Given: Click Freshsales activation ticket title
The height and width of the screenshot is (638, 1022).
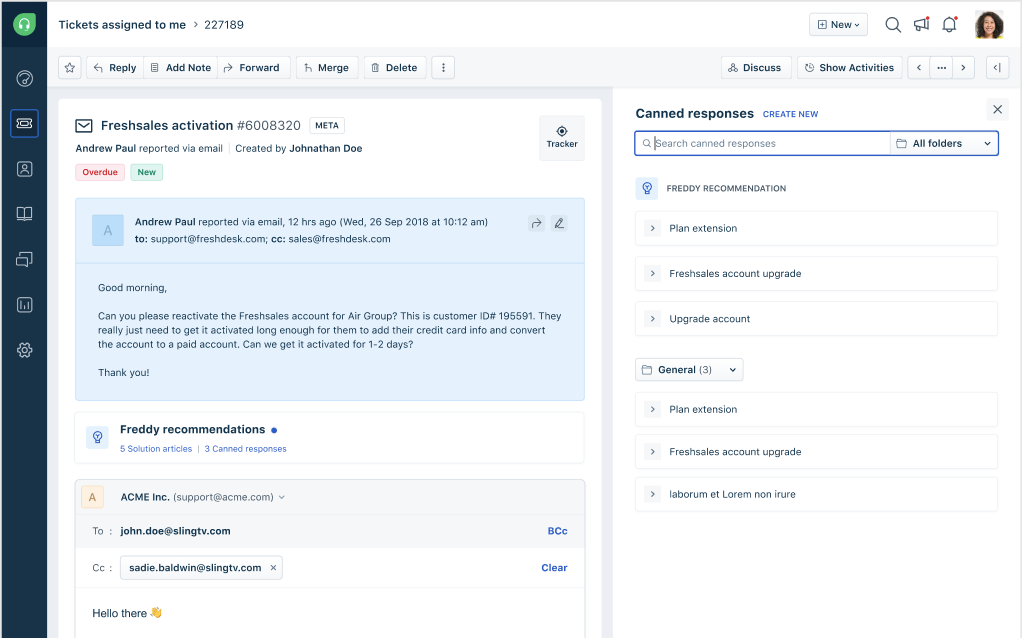Looking at the screenshot, I should (x=167, y=125).
